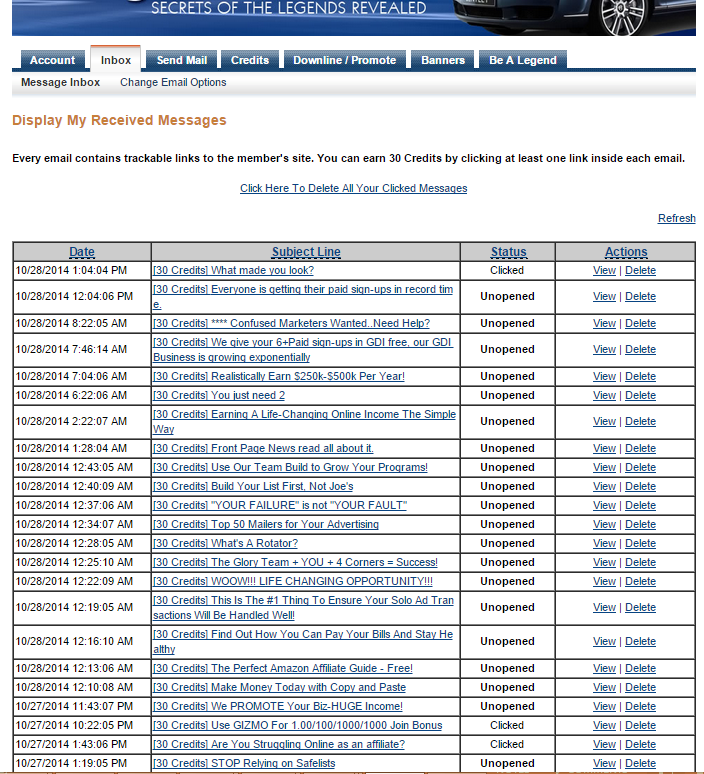Click the 'Display My Received Messages' heading
Screen dimensions: 704x774
[x=119, y=120]
